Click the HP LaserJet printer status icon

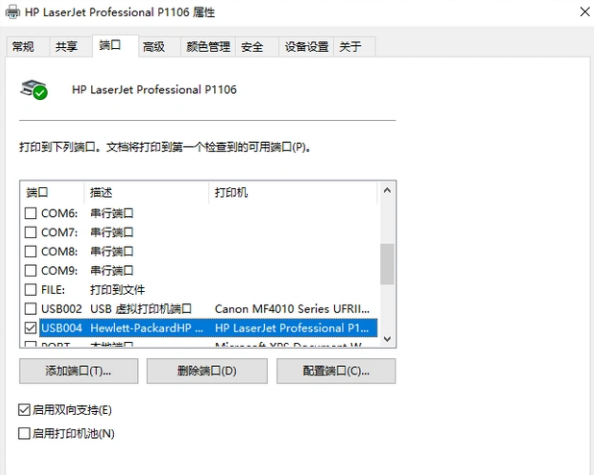[x=34, y=90]
